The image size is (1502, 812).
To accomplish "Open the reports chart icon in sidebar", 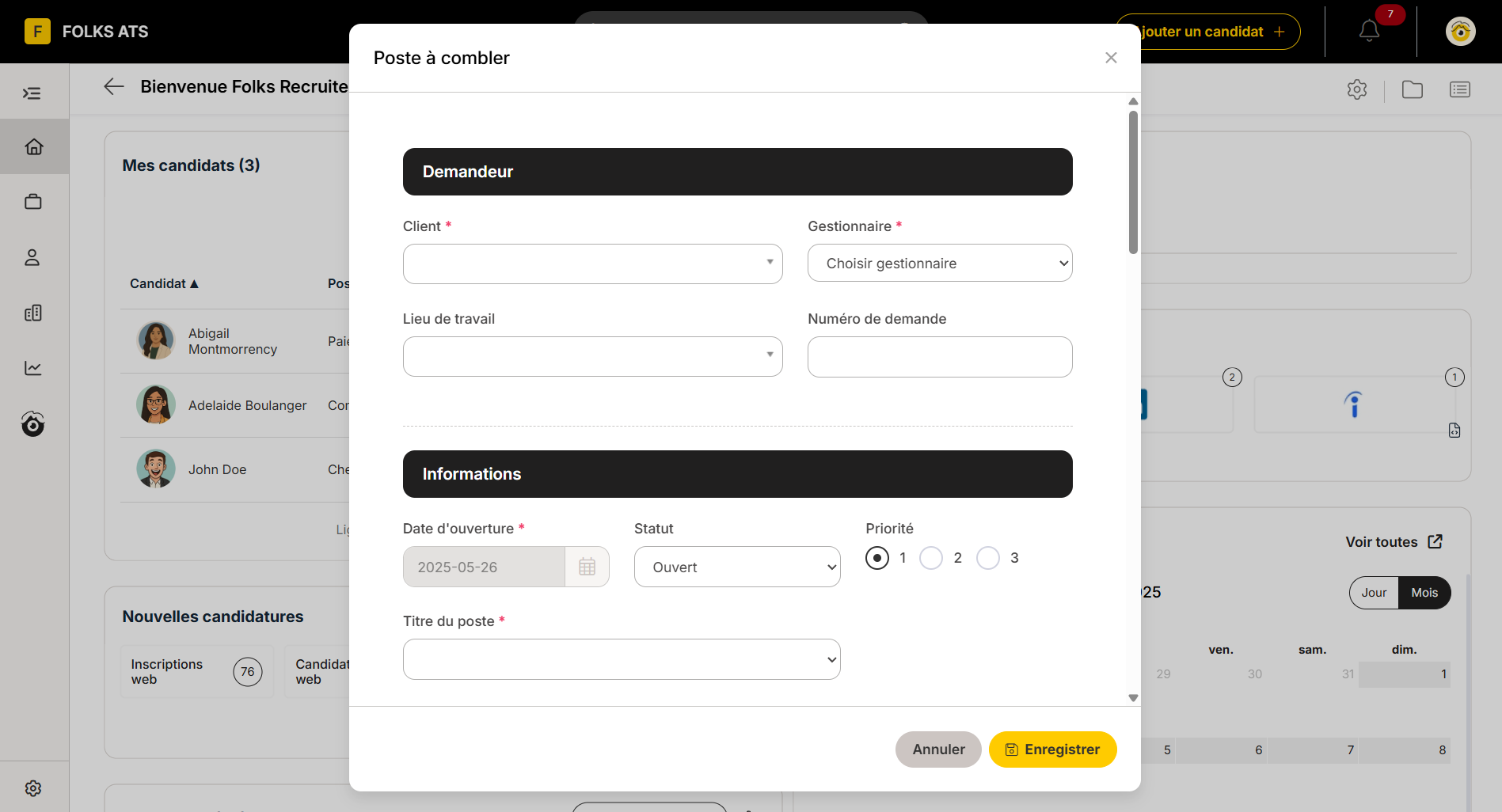I will (33, 368).
